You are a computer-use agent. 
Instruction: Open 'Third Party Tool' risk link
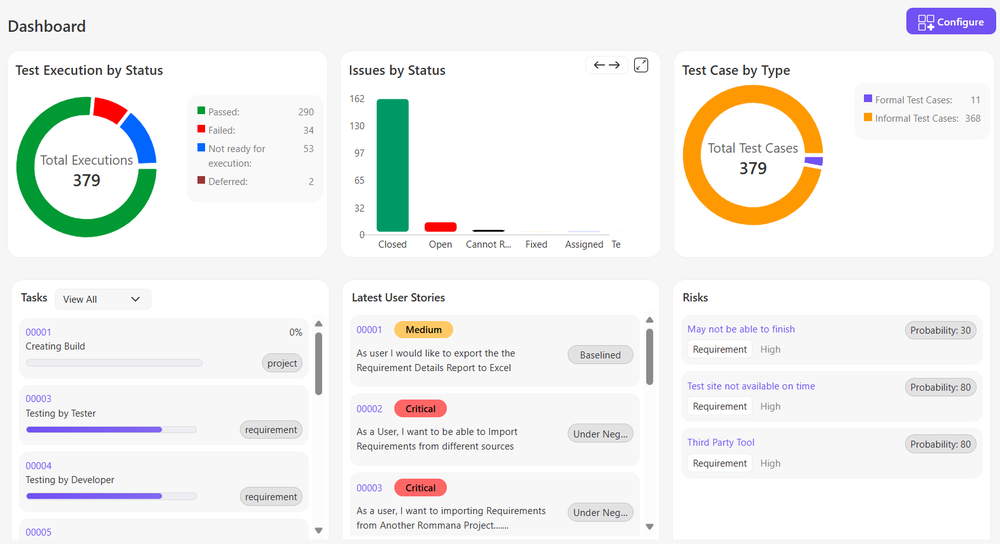point(720,443)
